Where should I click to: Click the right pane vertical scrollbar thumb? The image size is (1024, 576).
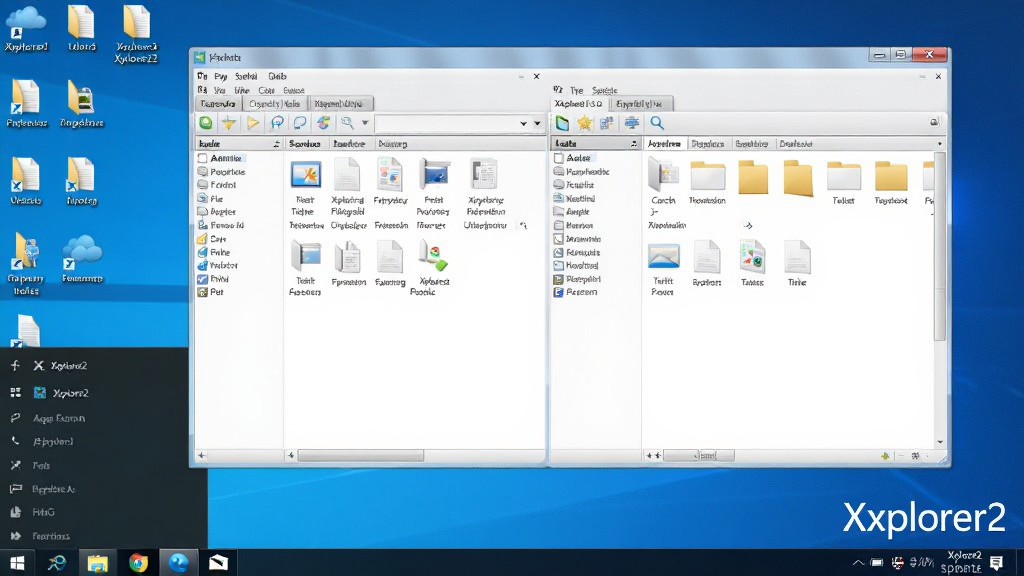940,246
